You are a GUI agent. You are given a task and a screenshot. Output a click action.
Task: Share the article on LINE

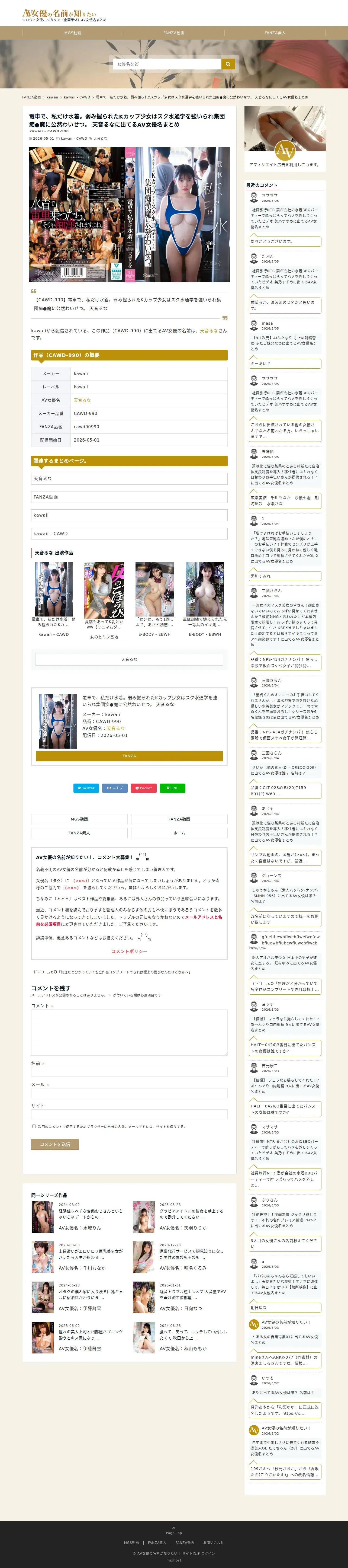click(173, 788)
